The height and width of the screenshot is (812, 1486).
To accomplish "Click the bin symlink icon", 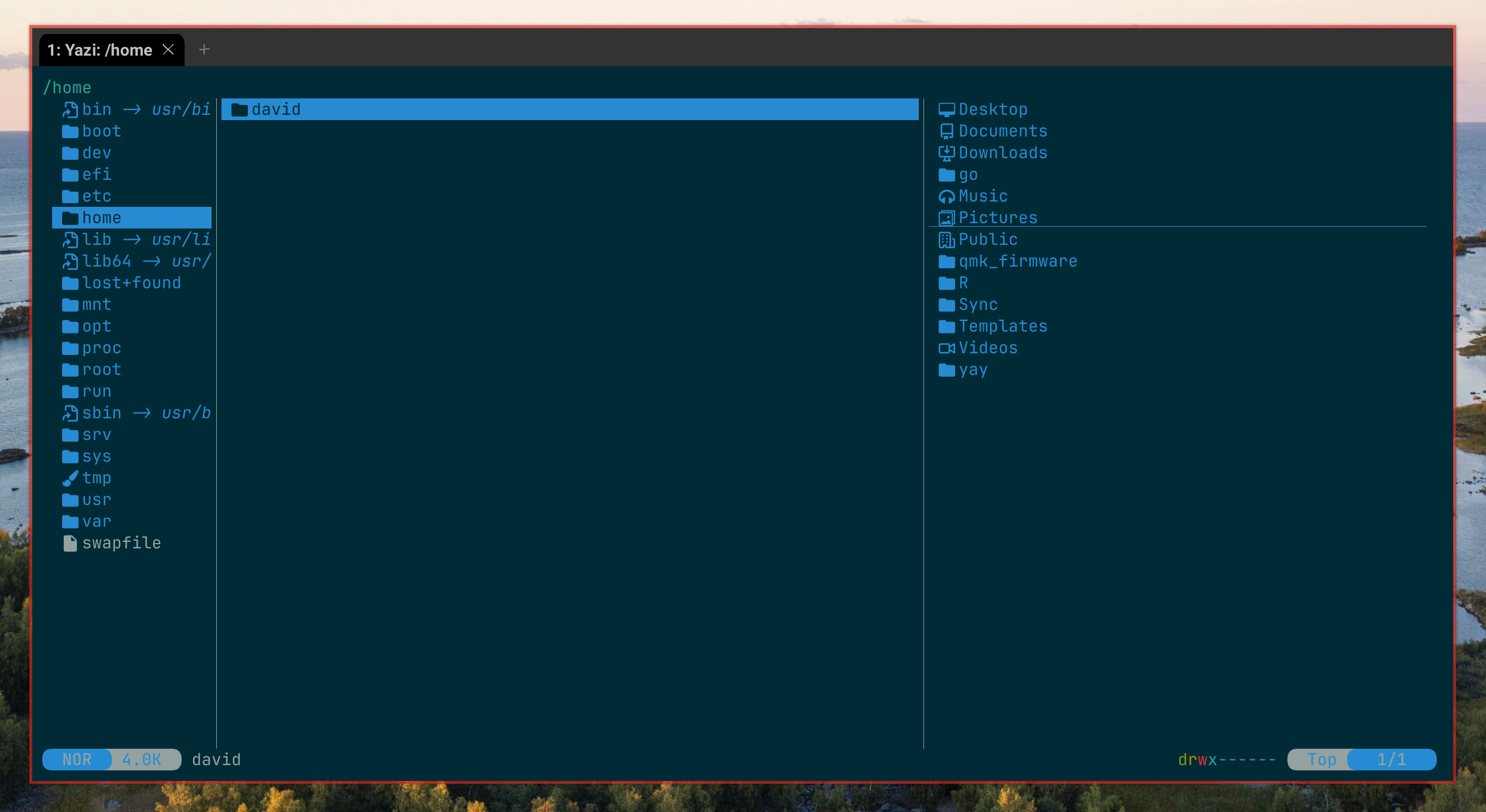I will pos(70,110).
